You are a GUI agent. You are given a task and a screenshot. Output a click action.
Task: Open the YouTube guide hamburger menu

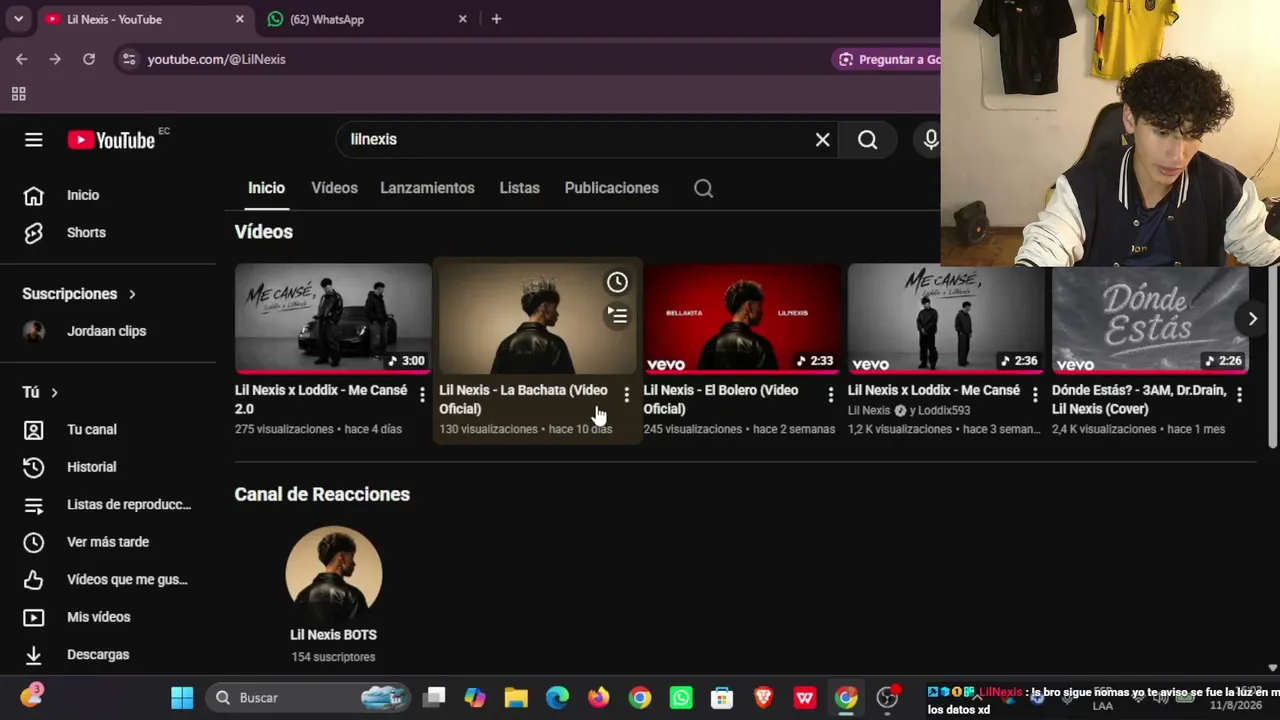(34, 140)
